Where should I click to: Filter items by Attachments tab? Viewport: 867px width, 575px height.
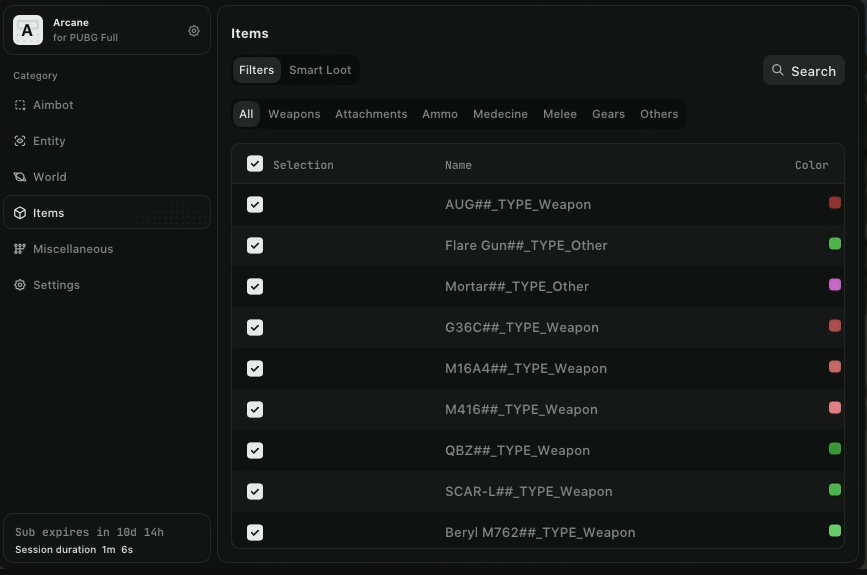click(x=371, y=114)
